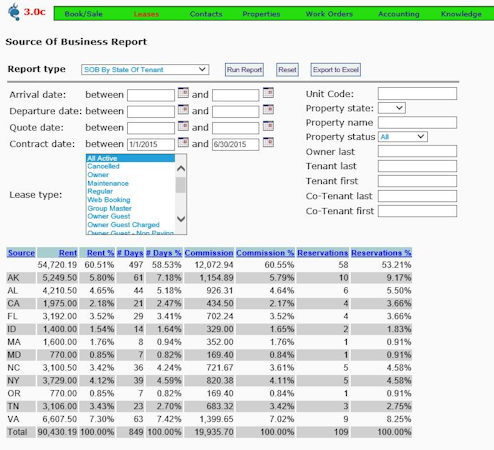Open calendar for Departure date start
The height and width of the screenshot is (450, 494).
183,109
